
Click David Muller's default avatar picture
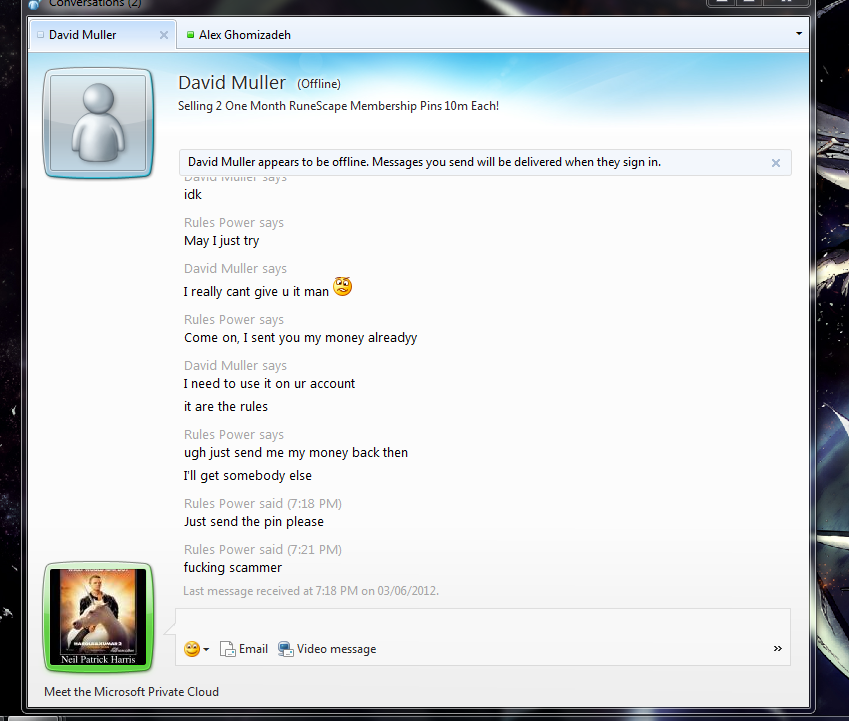(98, 123)
